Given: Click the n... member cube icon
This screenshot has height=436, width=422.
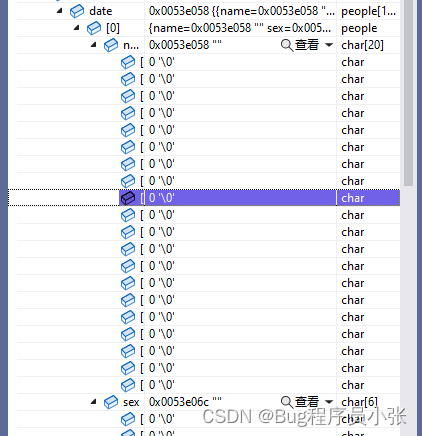Looking at the screenshot, I should [111, 45].
